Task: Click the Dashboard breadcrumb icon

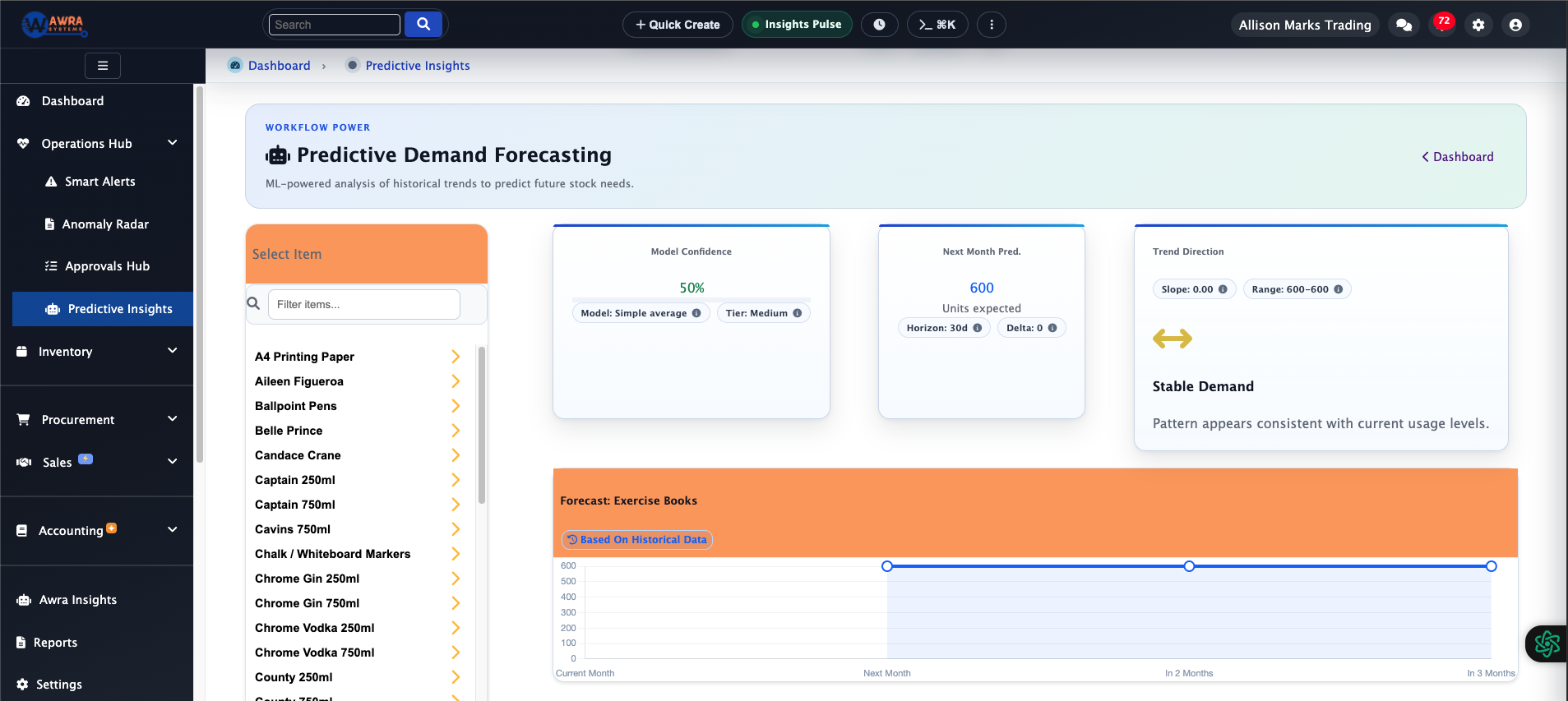Action: [x=235, y=66]
